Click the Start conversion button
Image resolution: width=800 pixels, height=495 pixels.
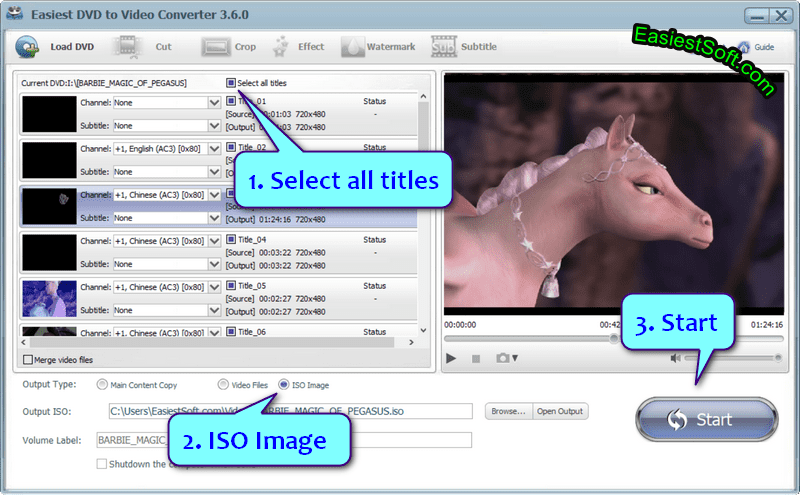click(707, 419)
